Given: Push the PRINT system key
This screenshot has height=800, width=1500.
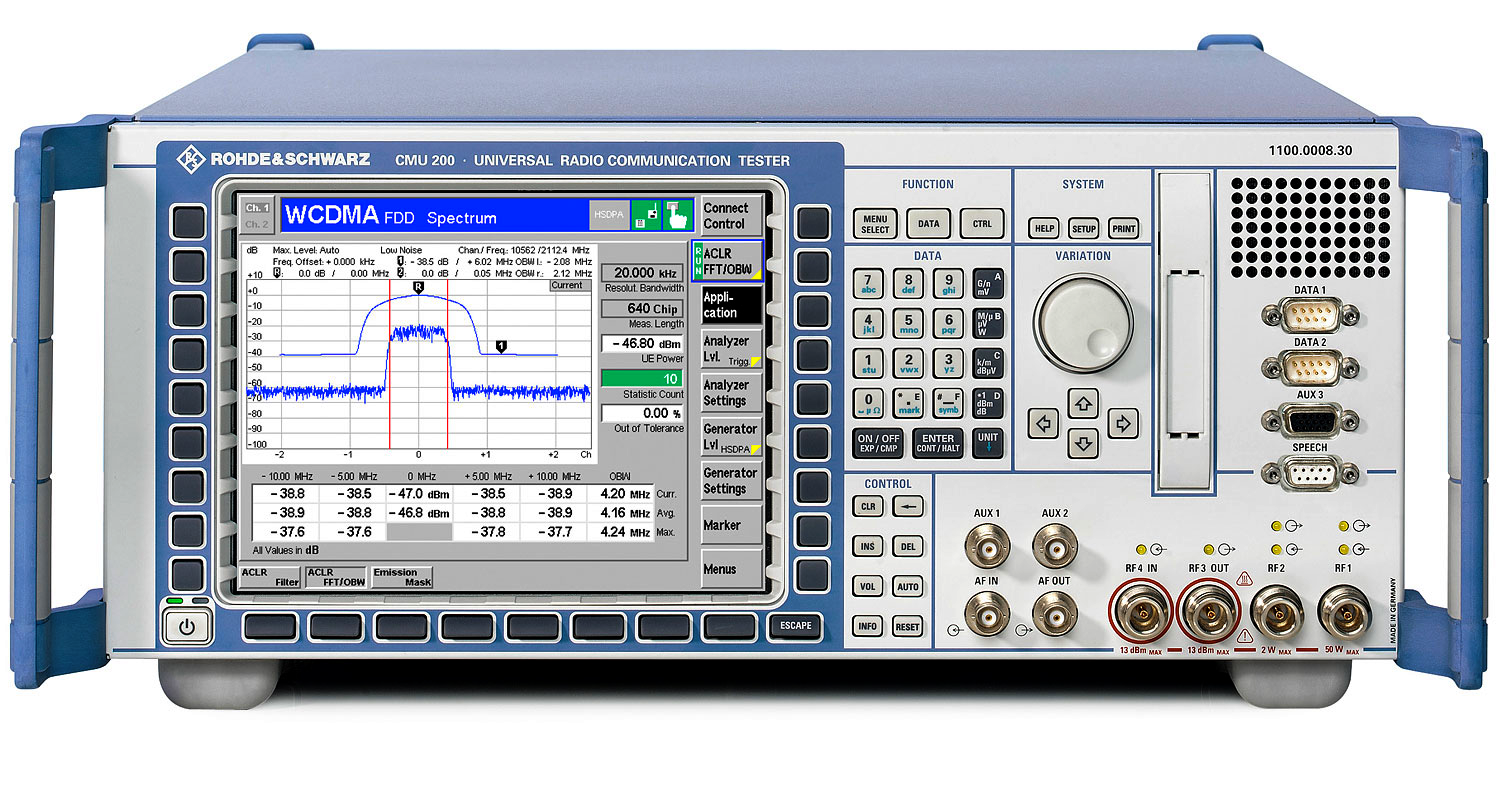Looking at the screenshot, I should coord(1123,228).
